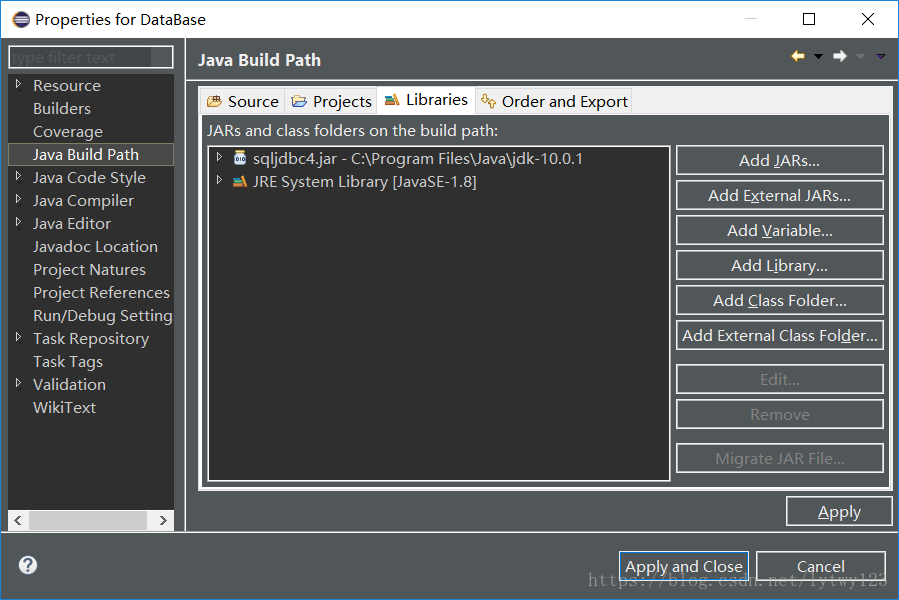Screen dimensions: 899x600
Task: Focus the type filter text field
Action: (90, 58)
